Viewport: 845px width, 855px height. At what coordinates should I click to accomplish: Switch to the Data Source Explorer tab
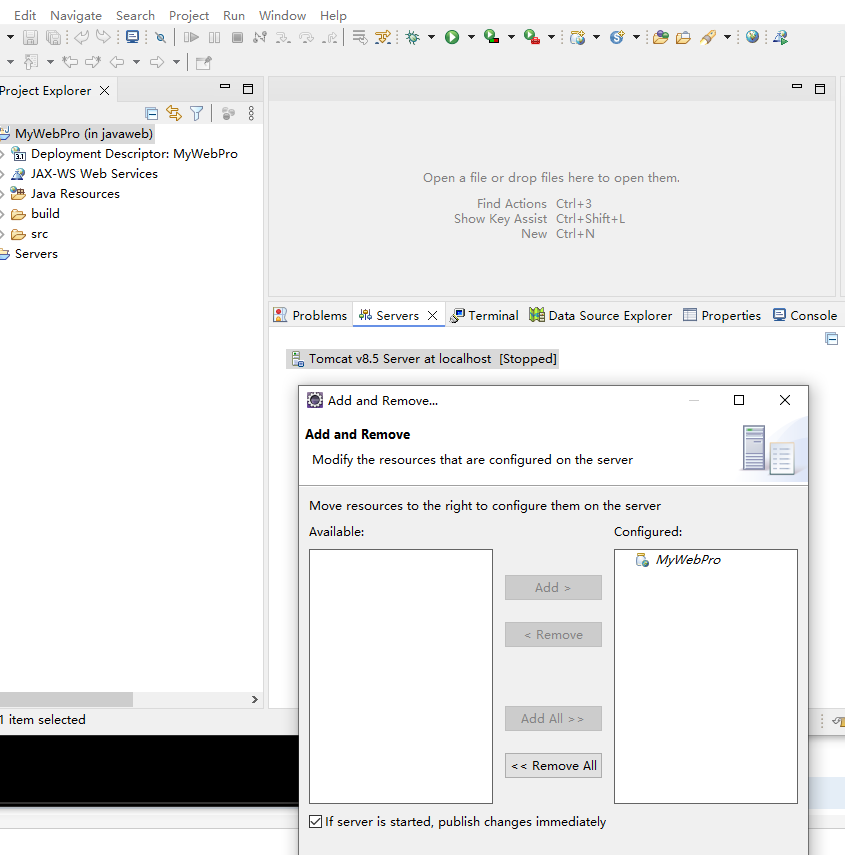pyautogui.click(x=601, y=315)
